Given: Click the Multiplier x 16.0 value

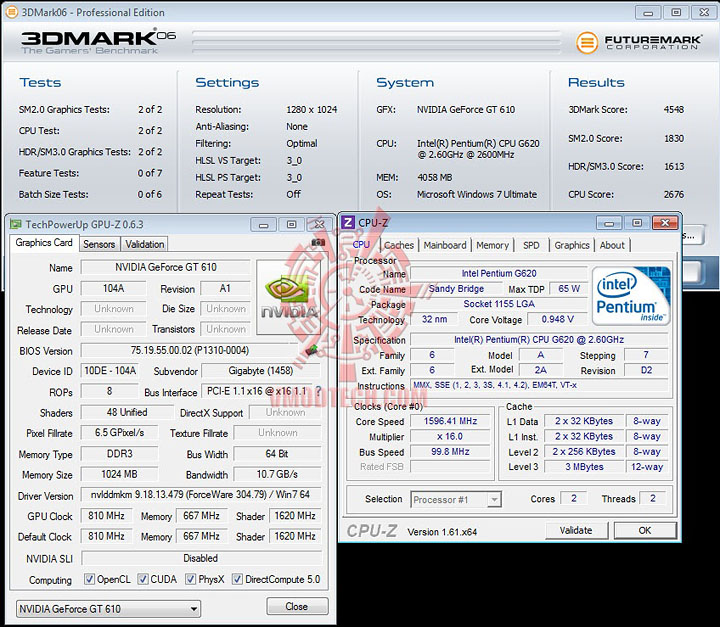Looking at the screenshot, I should pos(450,436).
